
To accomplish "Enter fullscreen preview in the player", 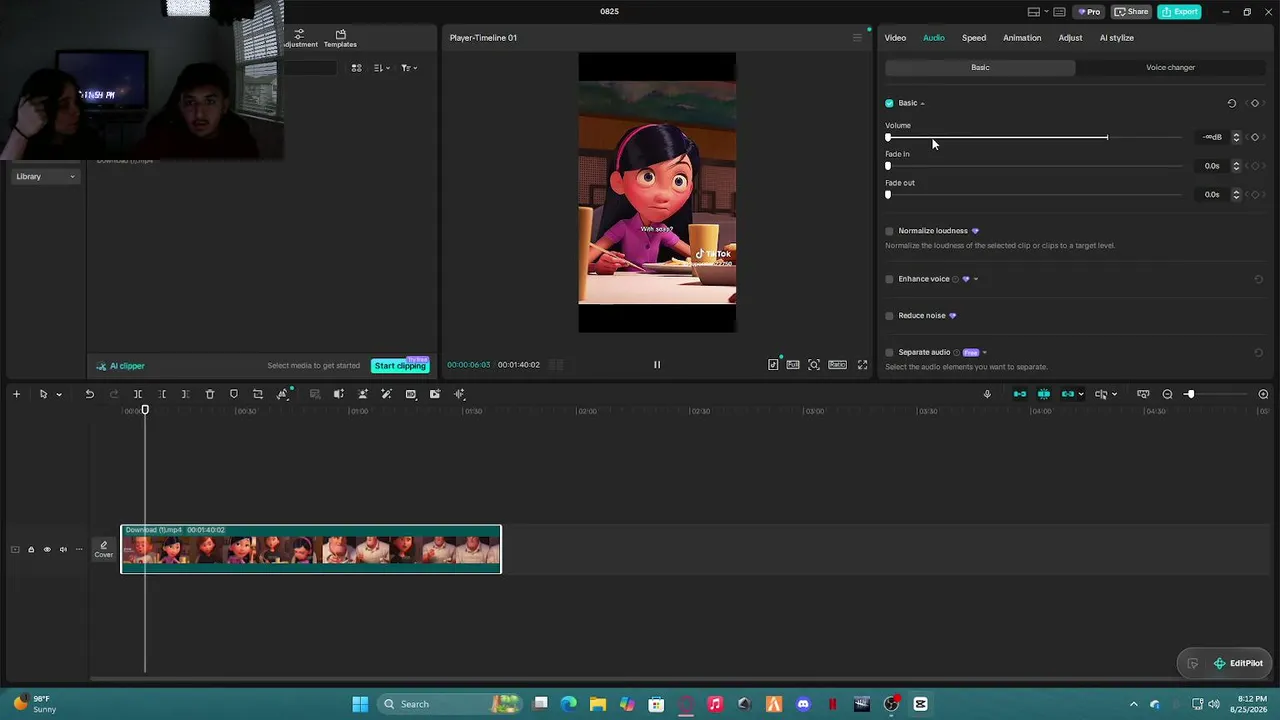I will (862, 365).
